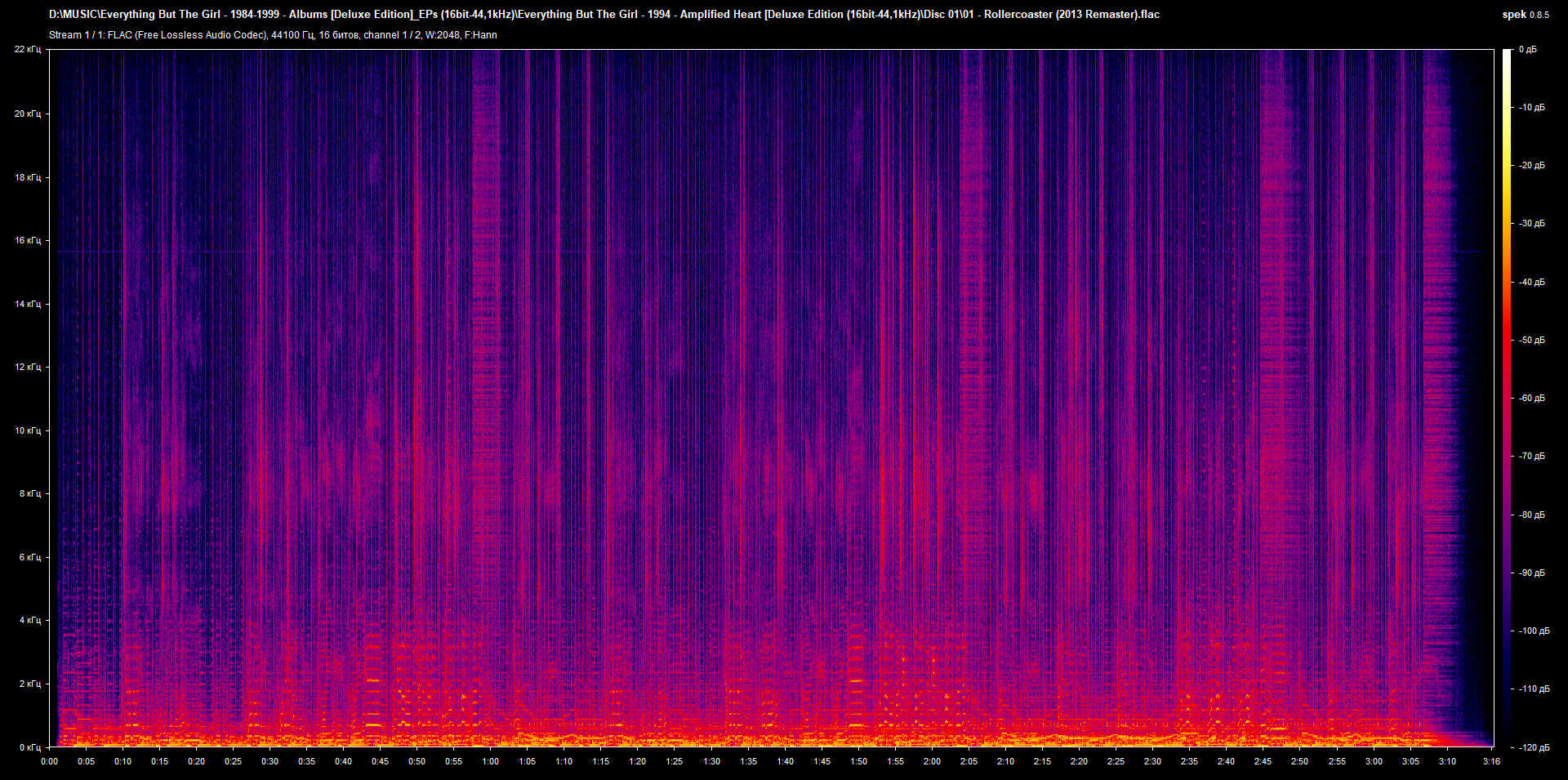Click the '20 кГц' frequency axis label

[x=28, y=114]
